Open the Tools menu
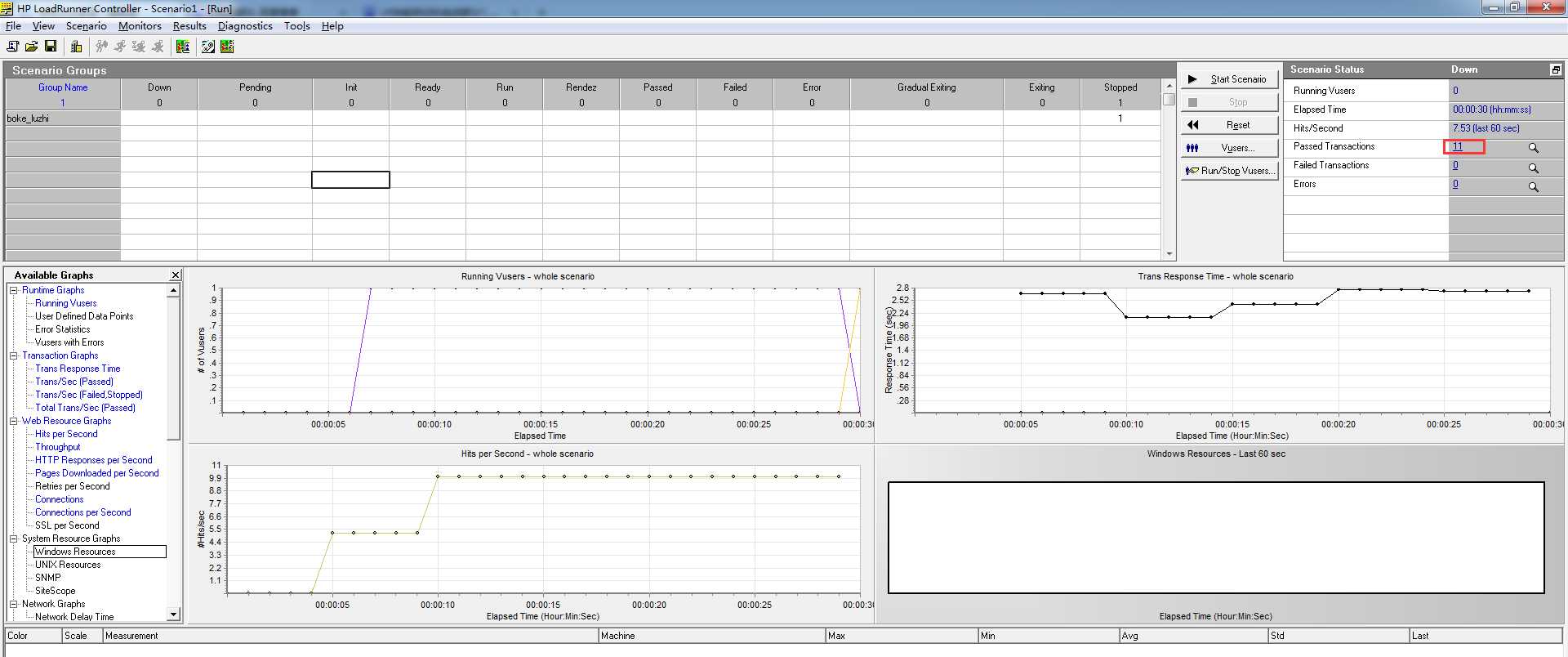 (297, 26)
